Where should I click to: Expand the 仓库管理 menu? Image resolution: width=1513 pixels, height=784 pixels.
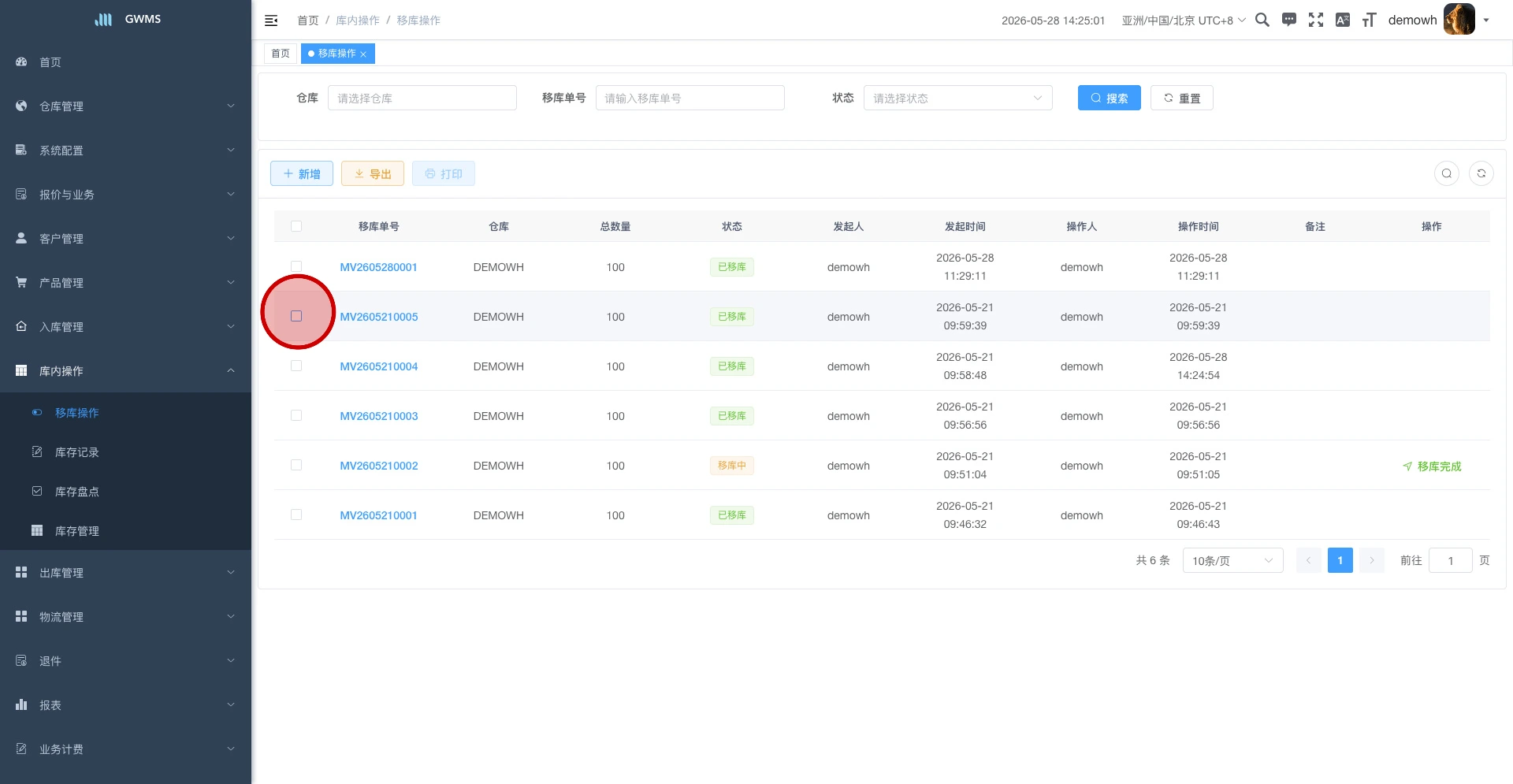(126, 106)
